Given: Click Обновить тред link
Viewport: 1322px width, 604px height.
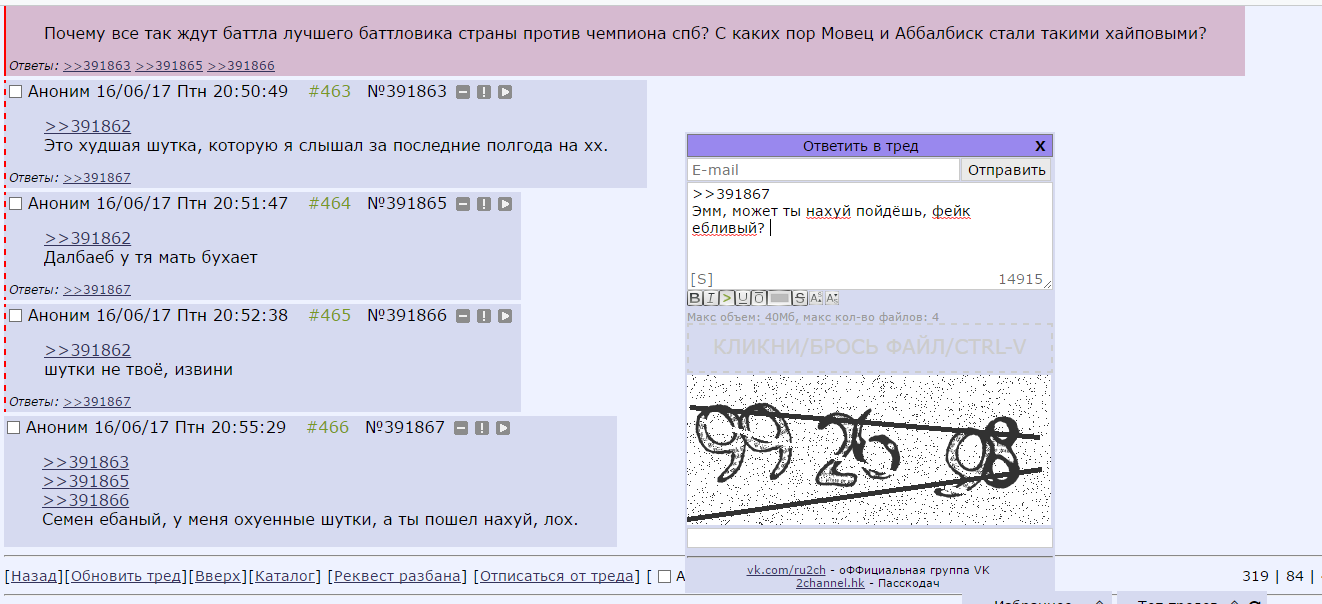Looking at the screenshot, I should (x=127, y=576).
